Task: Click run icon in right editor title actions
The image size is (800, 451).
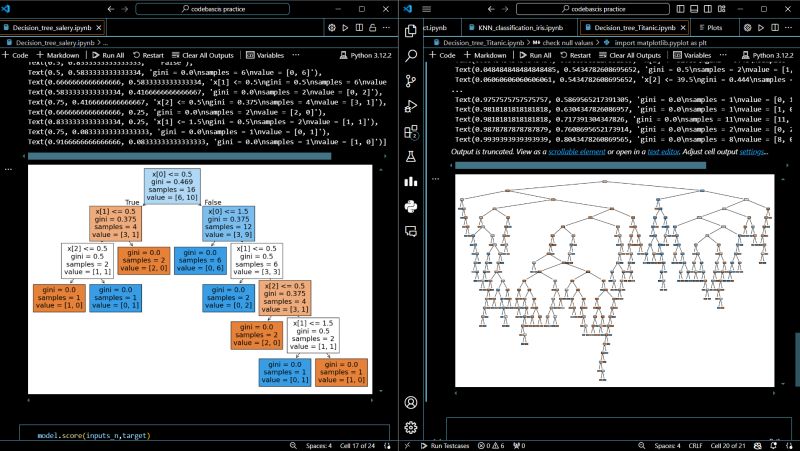Action: 761,28
